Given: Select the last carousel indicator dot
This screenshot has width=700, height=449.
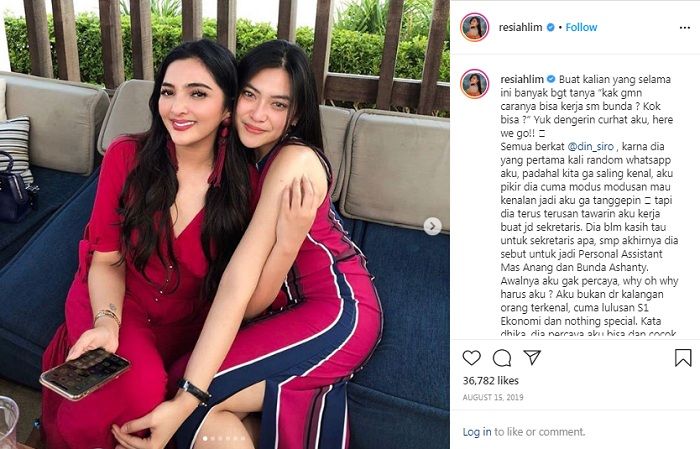Looking at the screenshot, I should [243, 438].
